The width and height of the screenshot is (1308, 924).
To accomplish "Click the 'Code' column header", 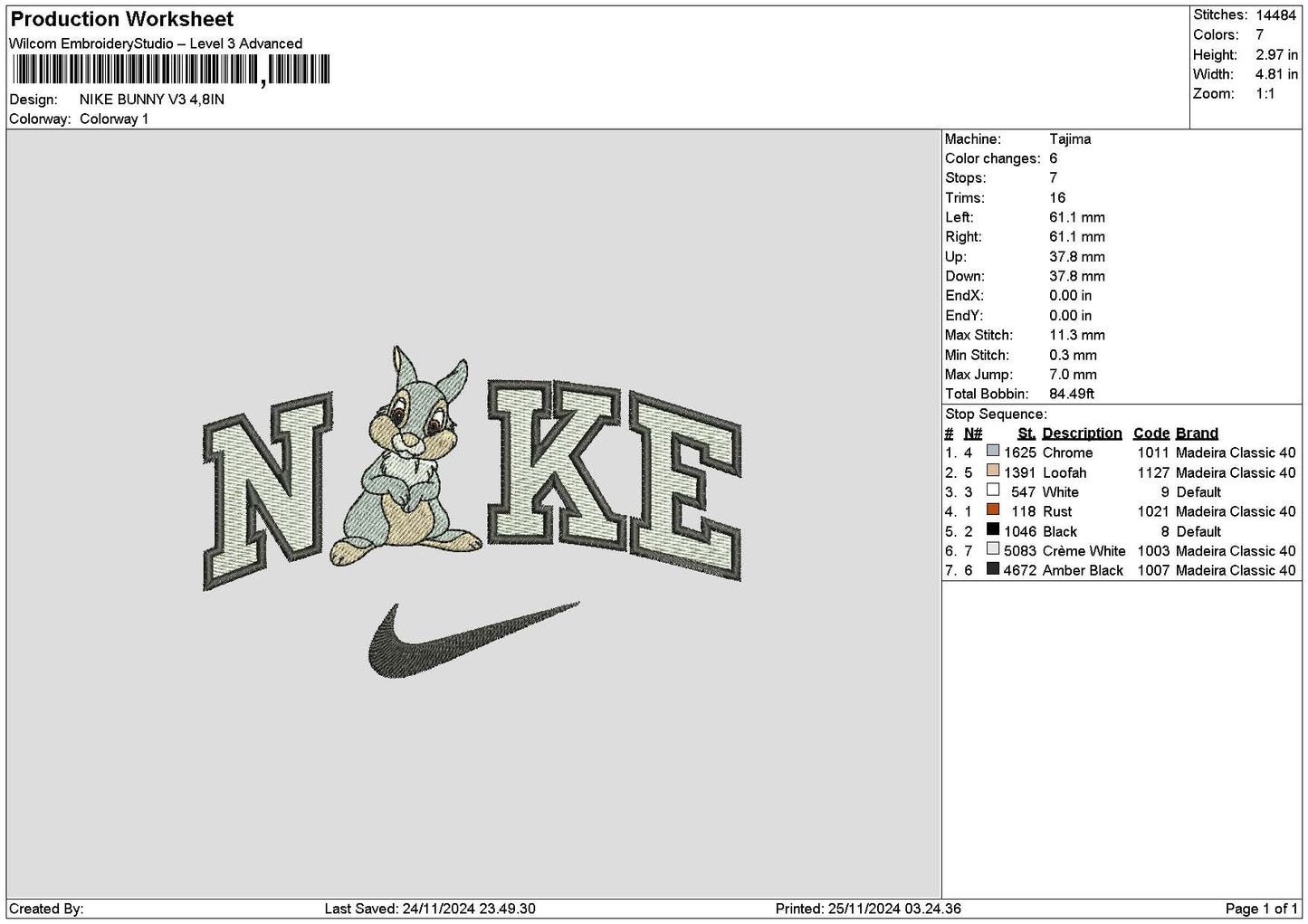I will click(1151, 433).
